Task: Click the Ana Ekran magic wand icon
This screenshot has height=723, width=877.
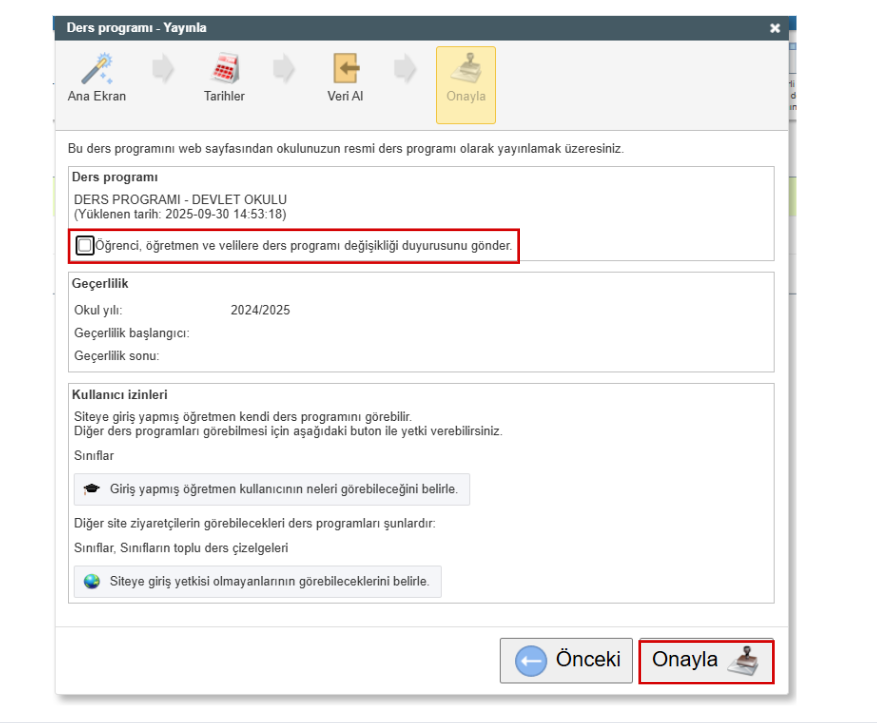Action: tap(96, 68)
